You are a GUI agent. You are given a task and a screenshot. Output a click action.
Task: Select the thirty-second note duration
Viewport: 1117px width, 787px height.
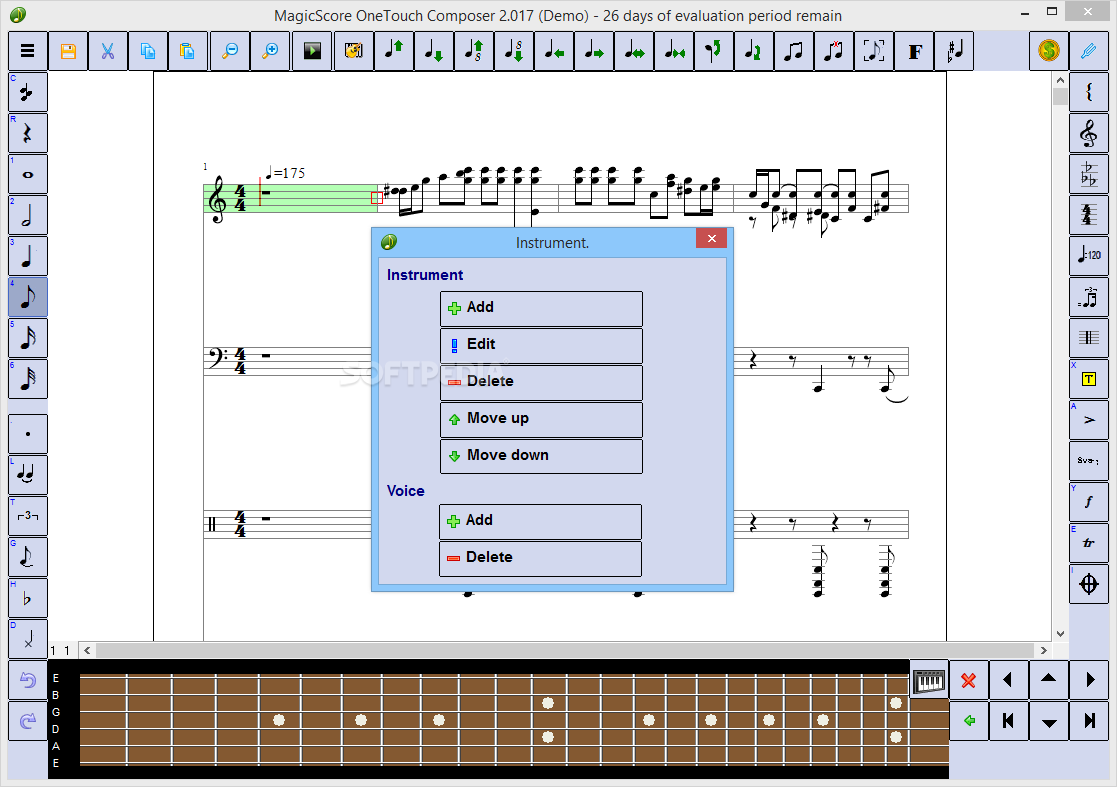[28, 379]
